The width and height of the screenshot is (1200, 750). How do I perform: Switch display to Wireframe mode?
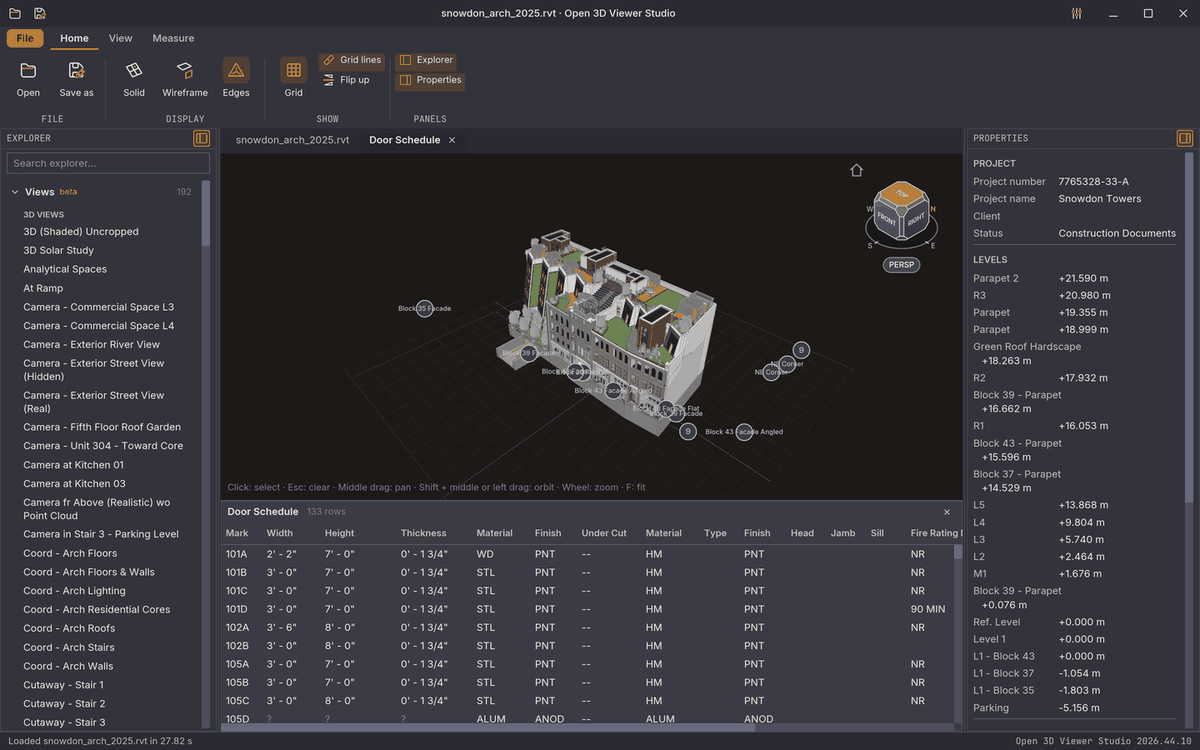click(185, 80)
